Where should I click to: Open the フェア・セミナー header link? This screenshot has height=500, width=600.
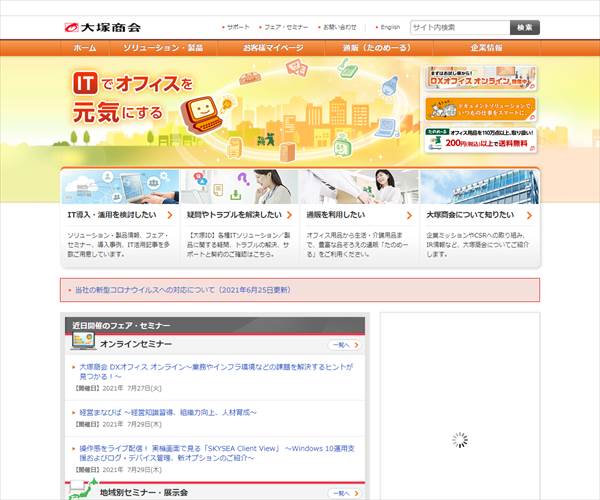coord(286,27)
